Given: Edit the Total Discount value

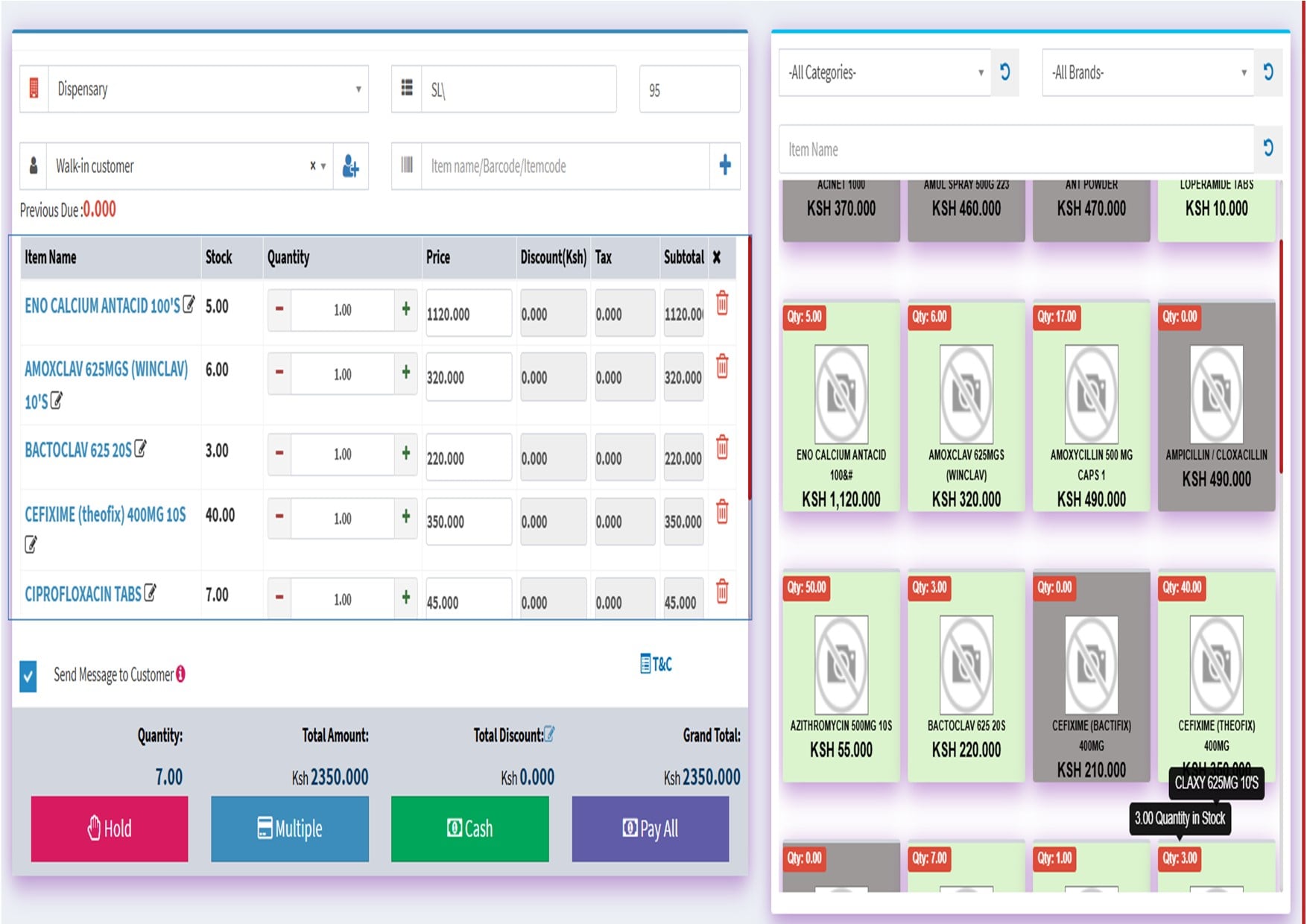Looking at the screenshot, I should click(549, 734).
